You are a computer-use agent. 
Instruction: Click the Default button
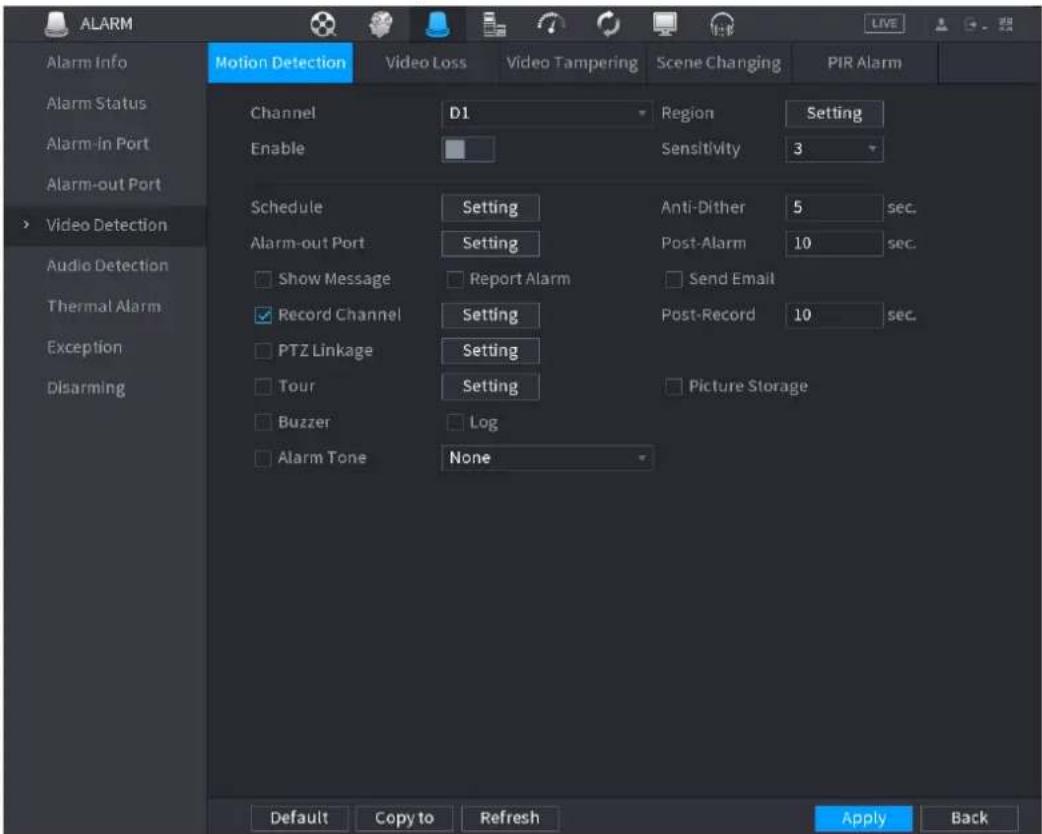point(299,818)
